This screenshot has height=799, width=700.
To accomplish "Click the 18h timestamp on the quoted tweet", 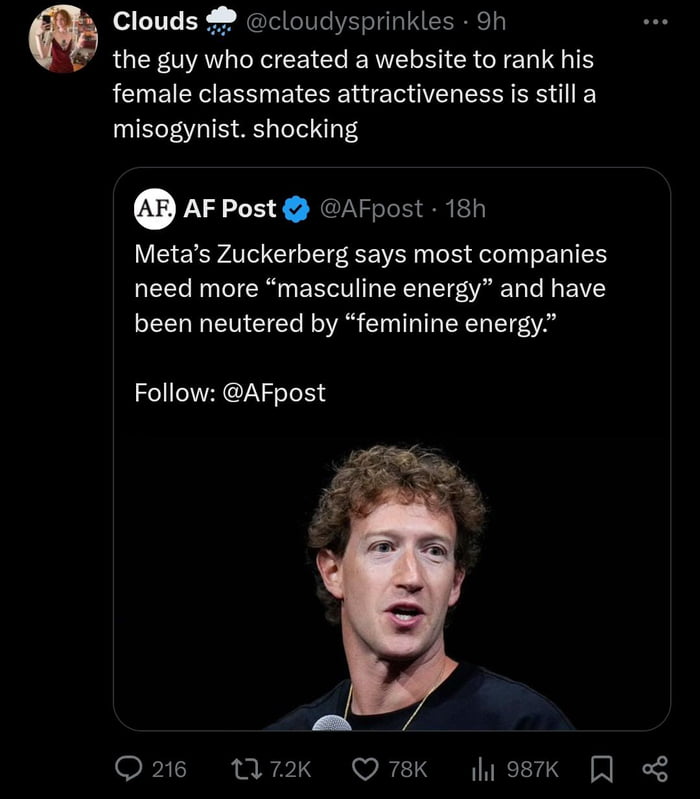I will tap(465, 208).
